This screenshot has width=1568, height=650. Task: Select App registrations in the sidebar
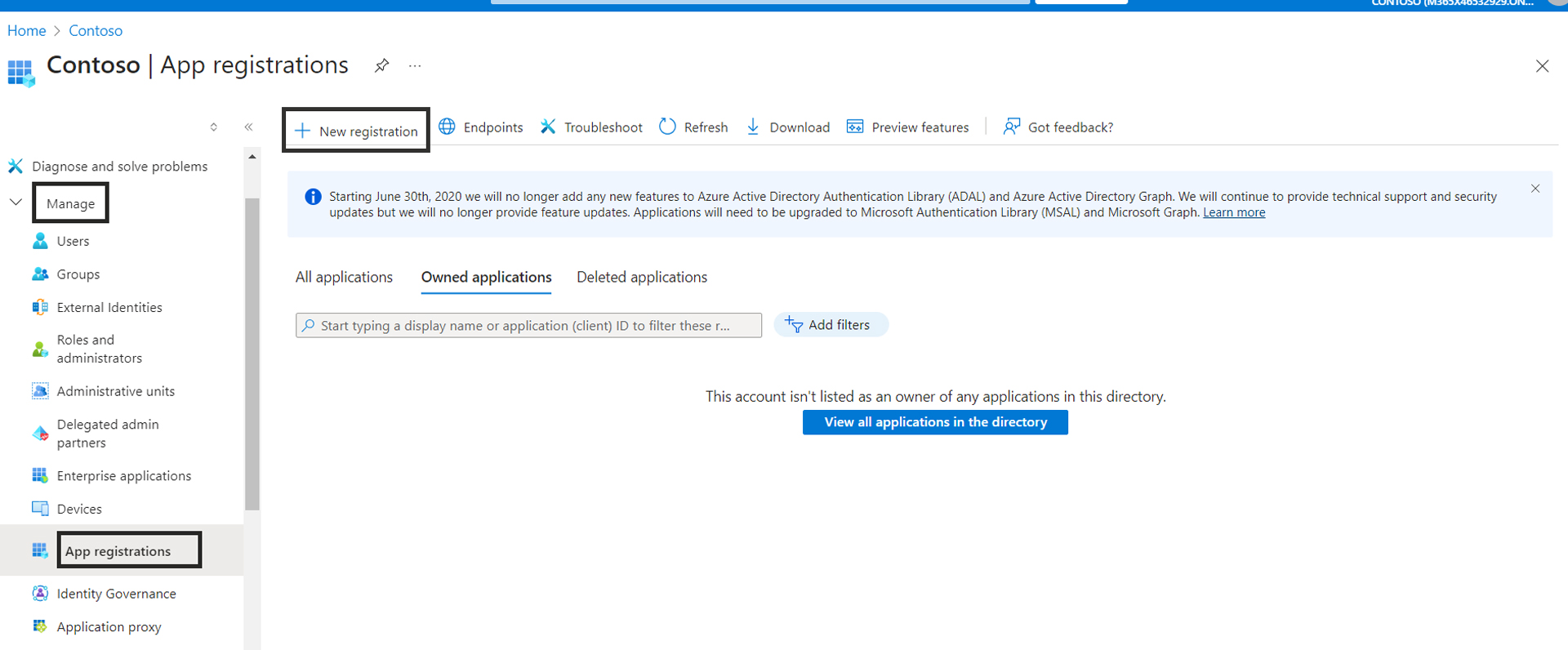coord(118,551)
